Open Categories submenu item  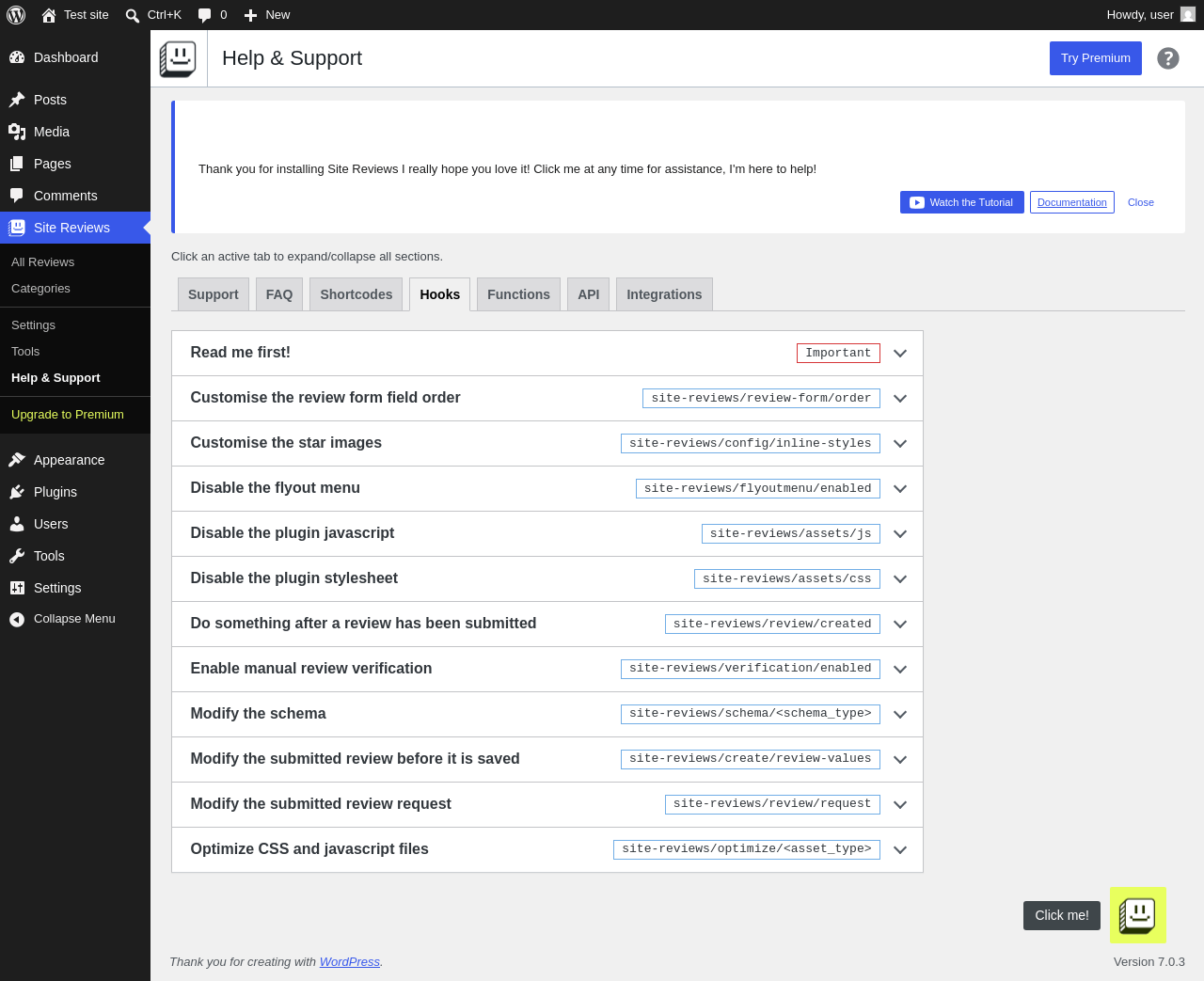[75, 289]
